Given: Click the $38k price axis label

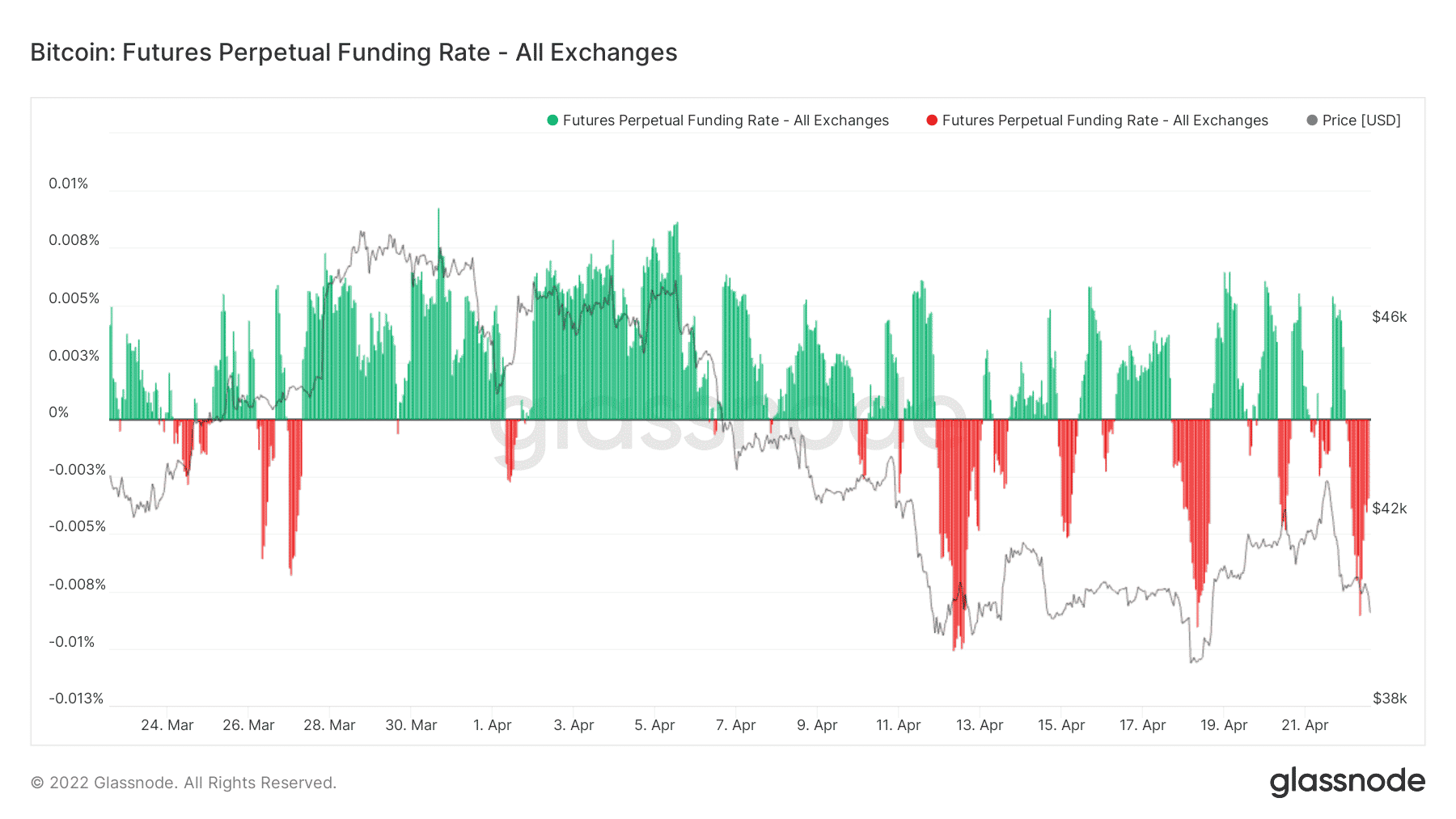Looking at the screenshot, I should (x=1390, y=699).
